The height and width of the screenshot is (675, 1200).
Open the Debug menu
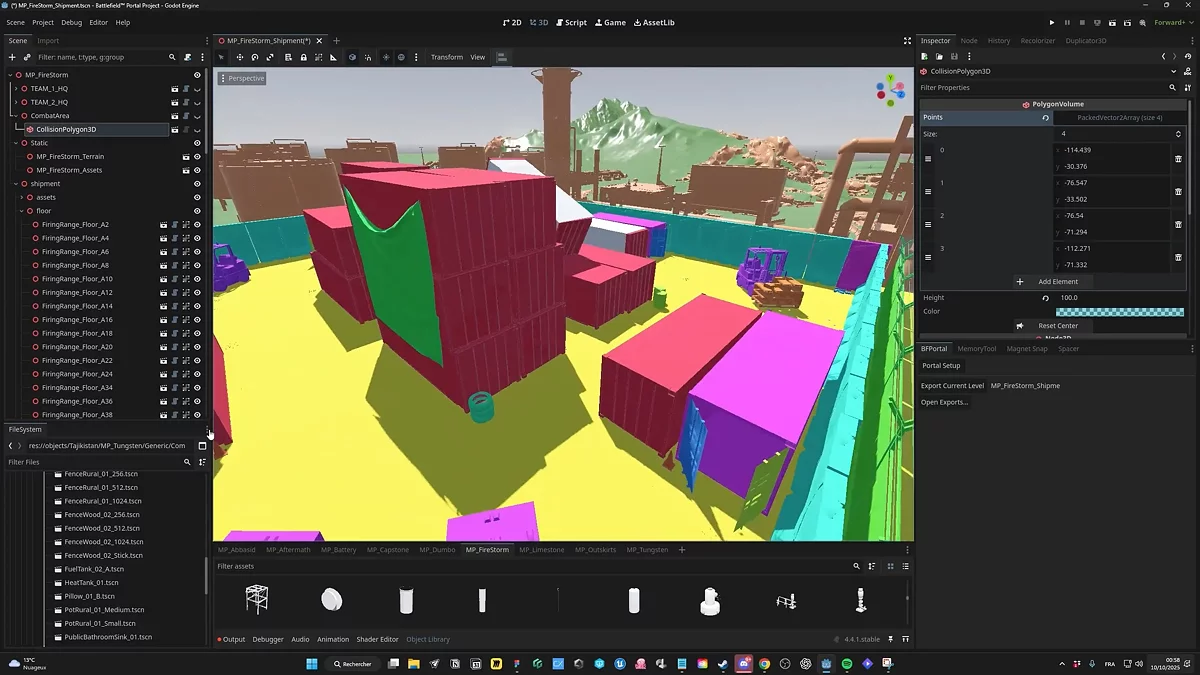(x=71, y=22)
